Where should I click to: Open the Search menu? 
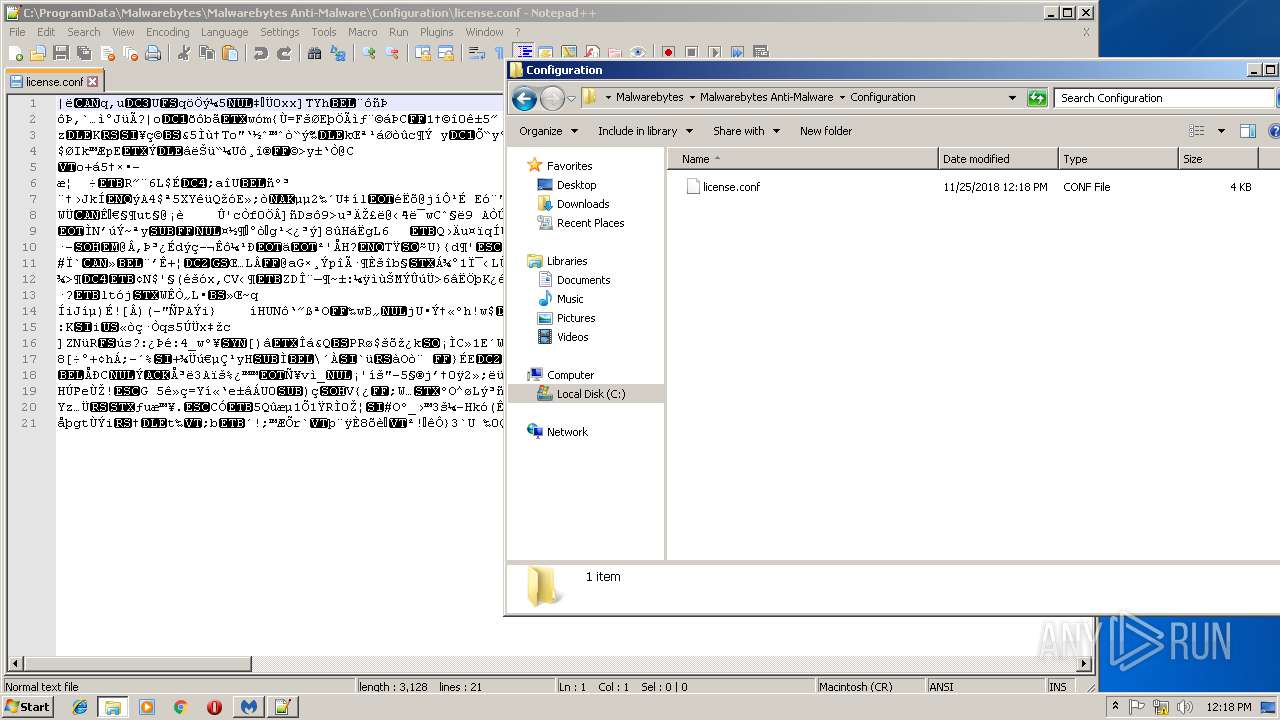84,32
